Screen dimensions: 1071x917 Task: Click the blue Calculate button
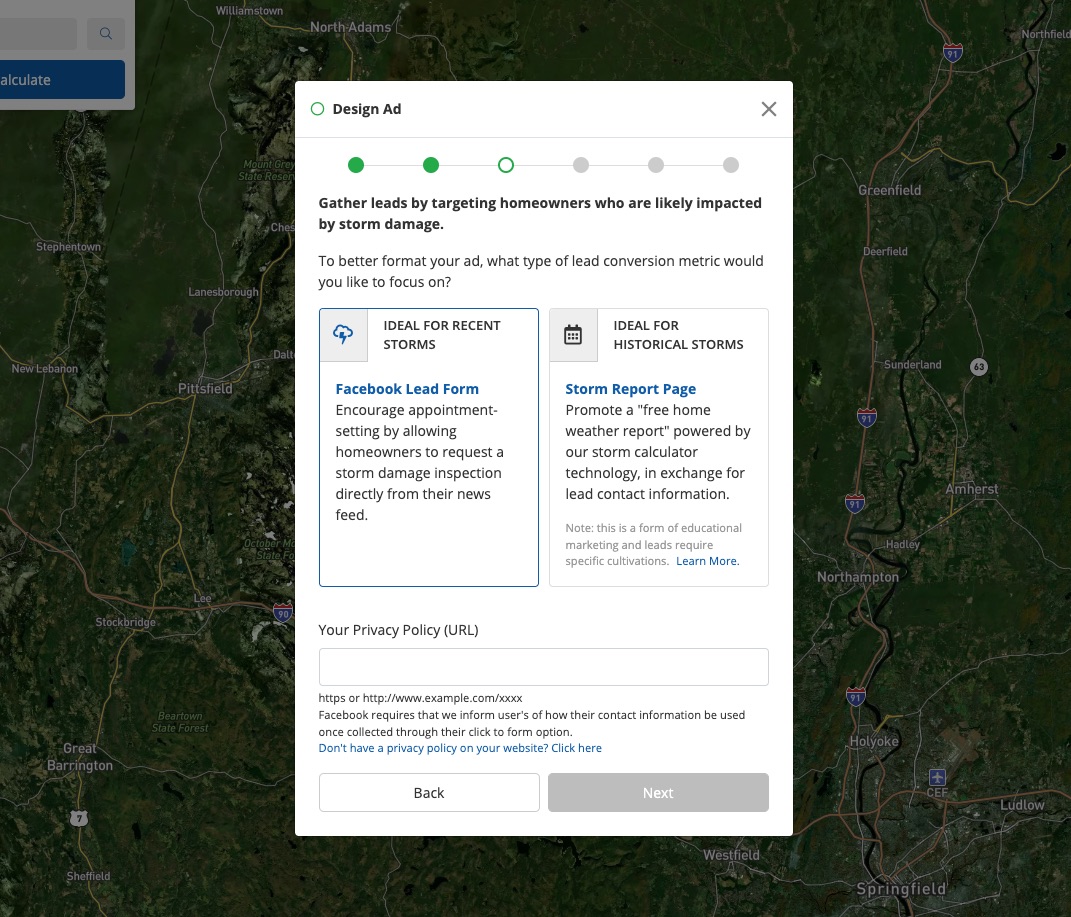[60, 80]
